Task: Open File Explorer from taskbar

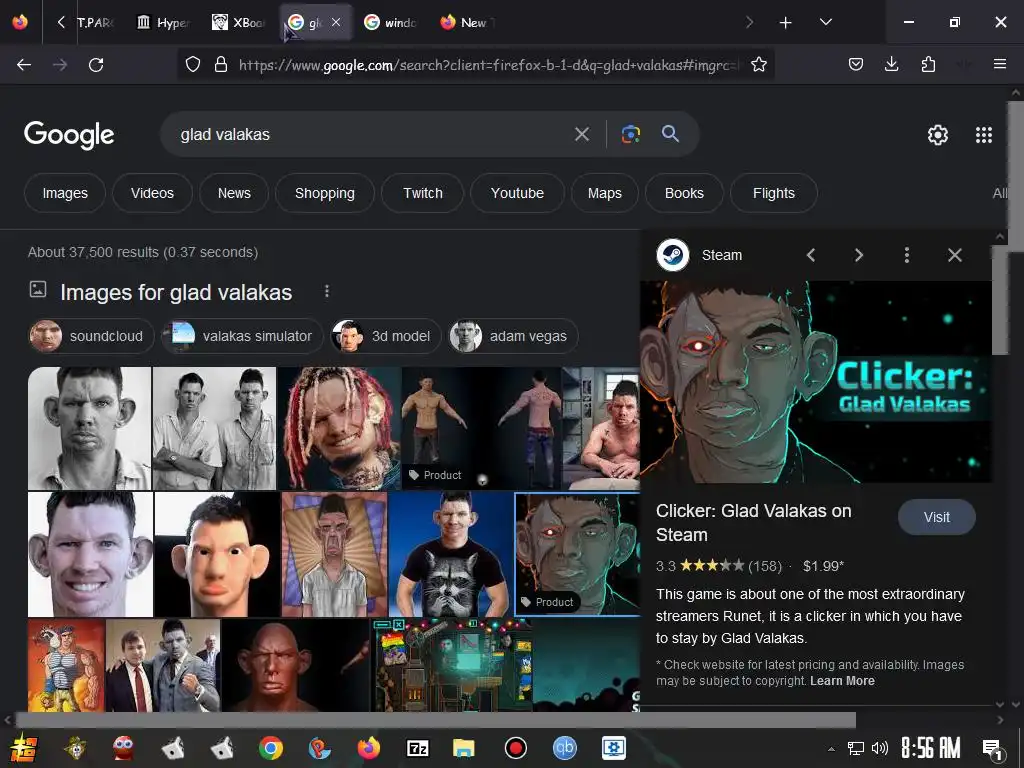Action: [x=464, y=748]
